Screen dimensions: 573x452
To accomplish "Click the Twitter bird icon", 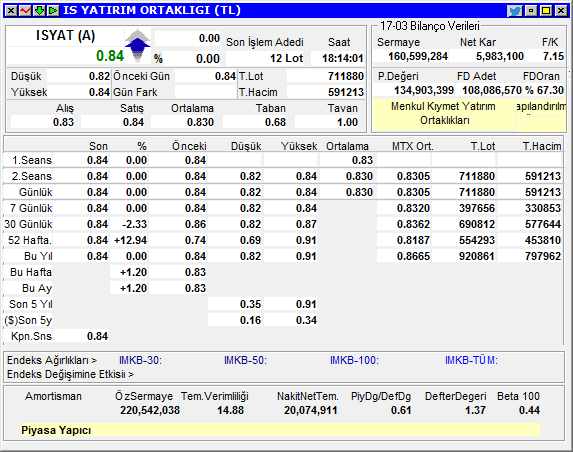I will (x=515, y=11).
